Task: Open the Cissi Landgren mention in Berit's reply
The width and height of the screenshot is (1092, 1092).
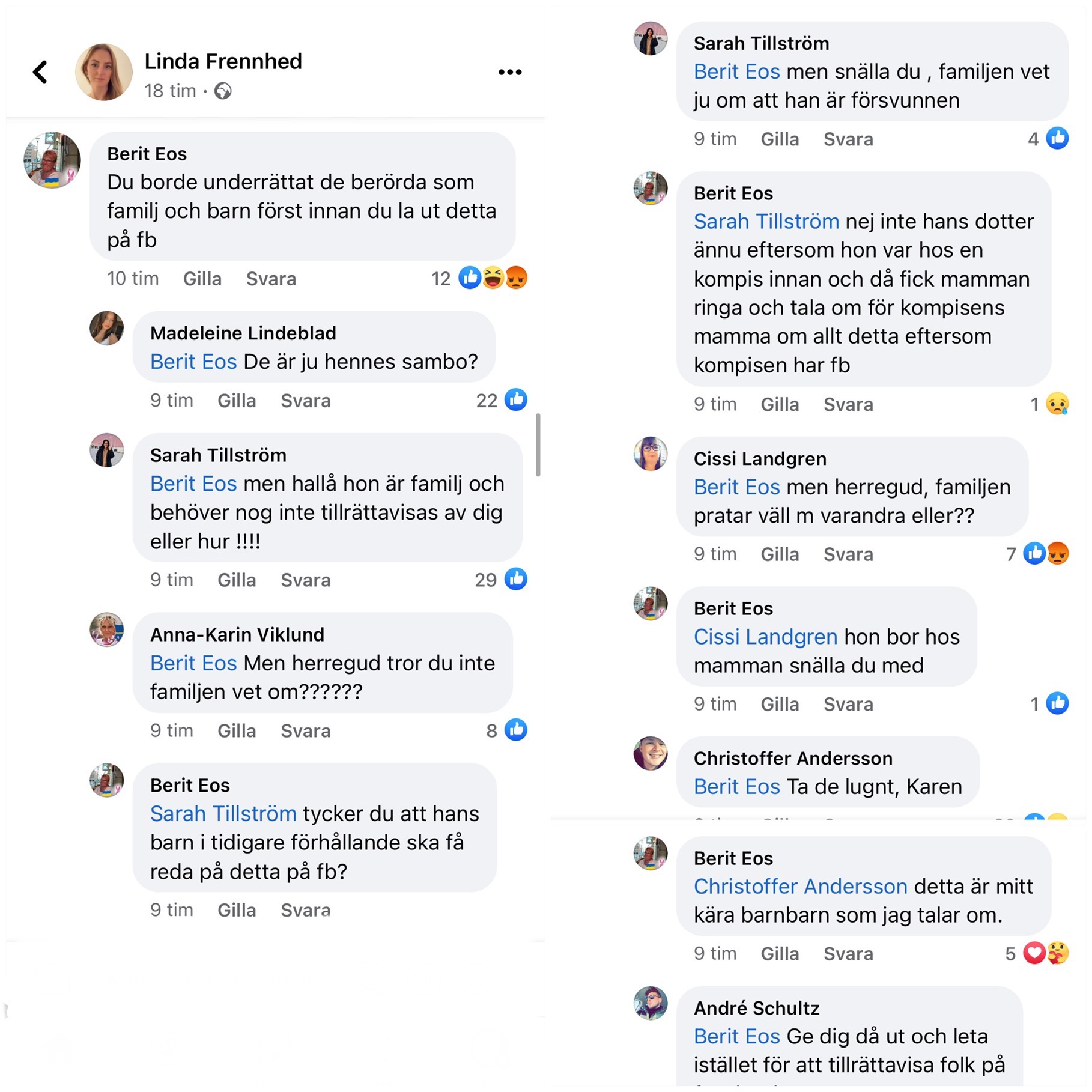Action: [x=765, y=637]
